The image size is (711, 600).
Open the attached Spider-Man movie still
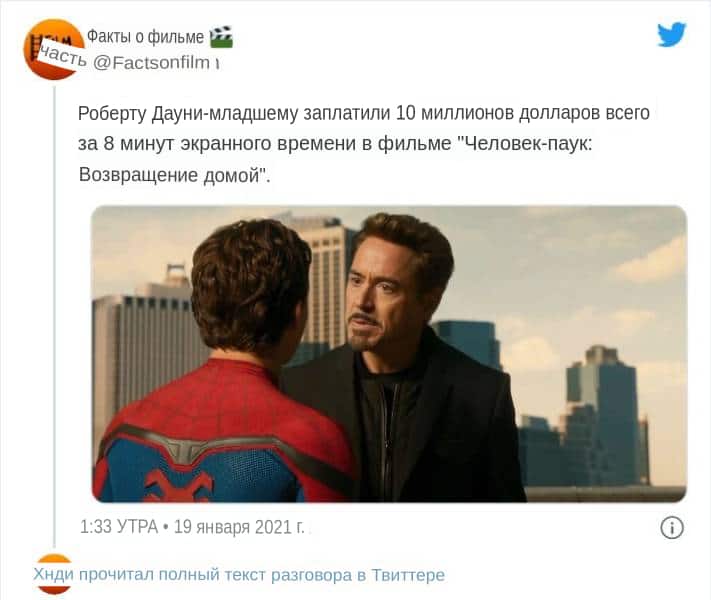click(389, 354)
